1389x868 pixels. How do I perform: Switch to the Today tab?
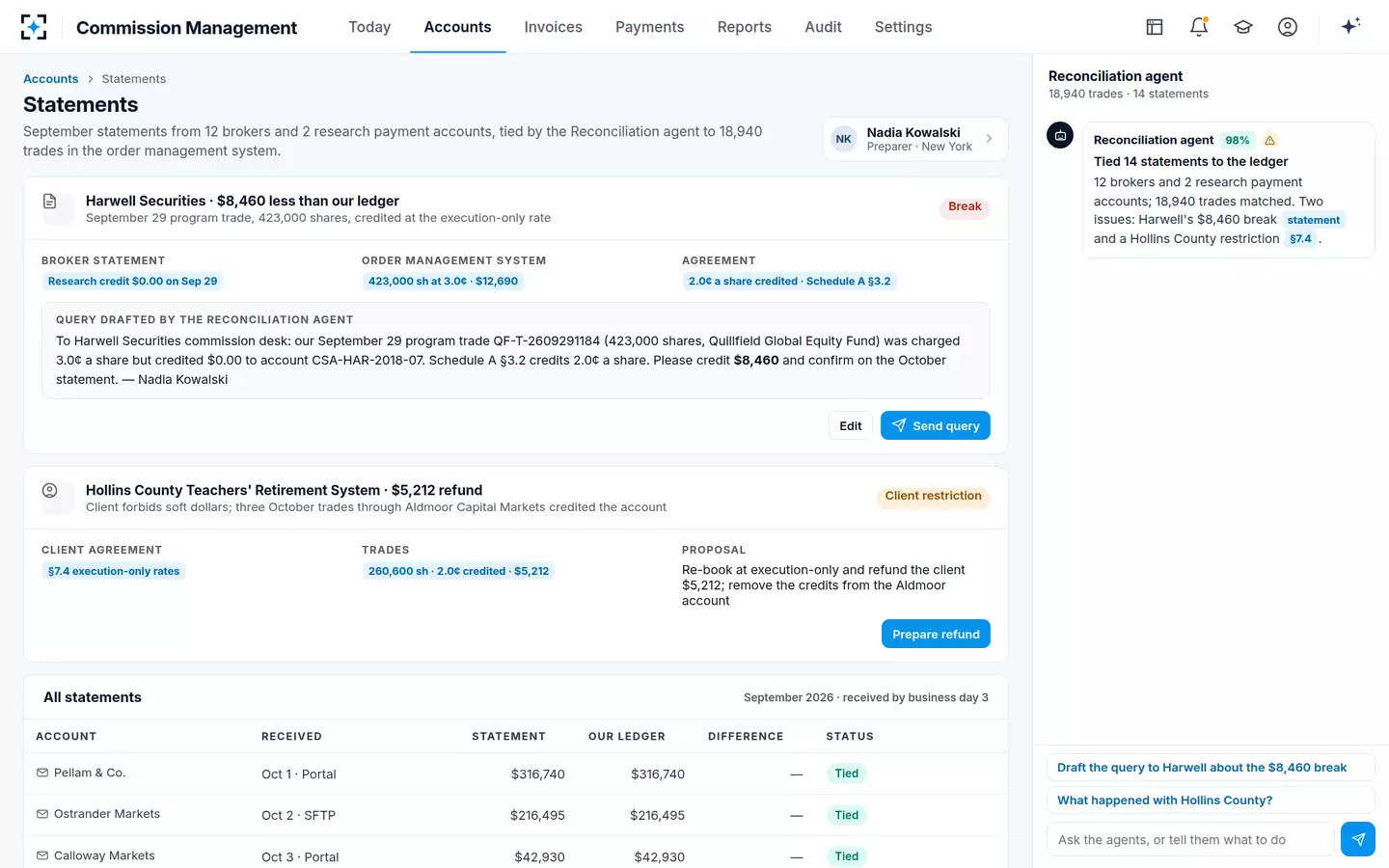[x=369, y=27]
